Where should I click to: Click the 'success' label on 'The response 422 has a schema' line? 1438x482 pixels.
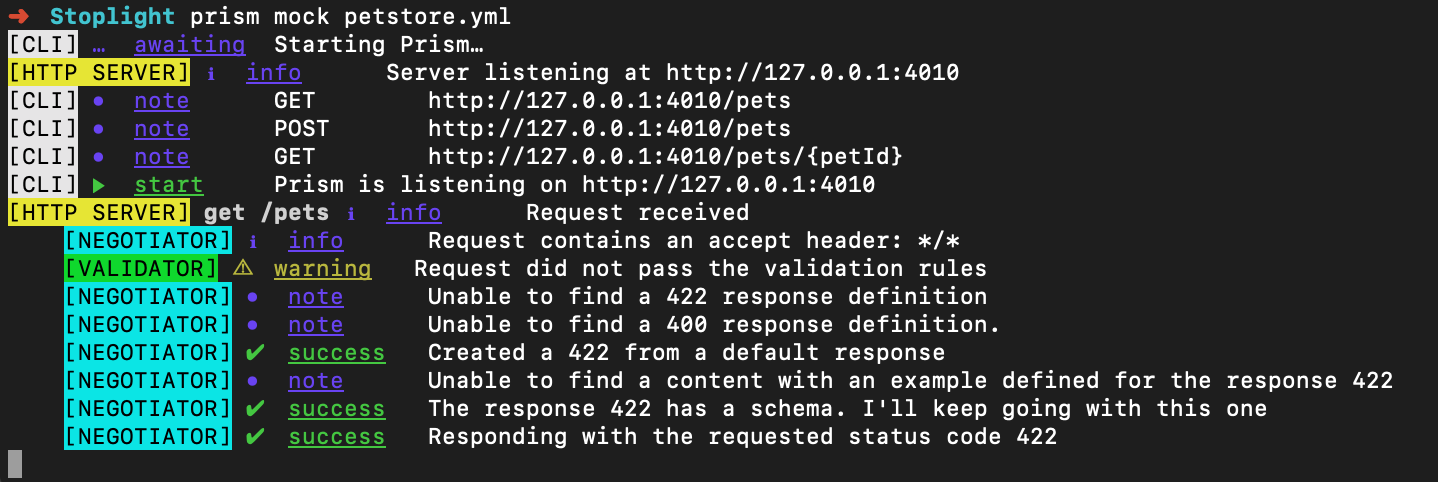(336, 409)
